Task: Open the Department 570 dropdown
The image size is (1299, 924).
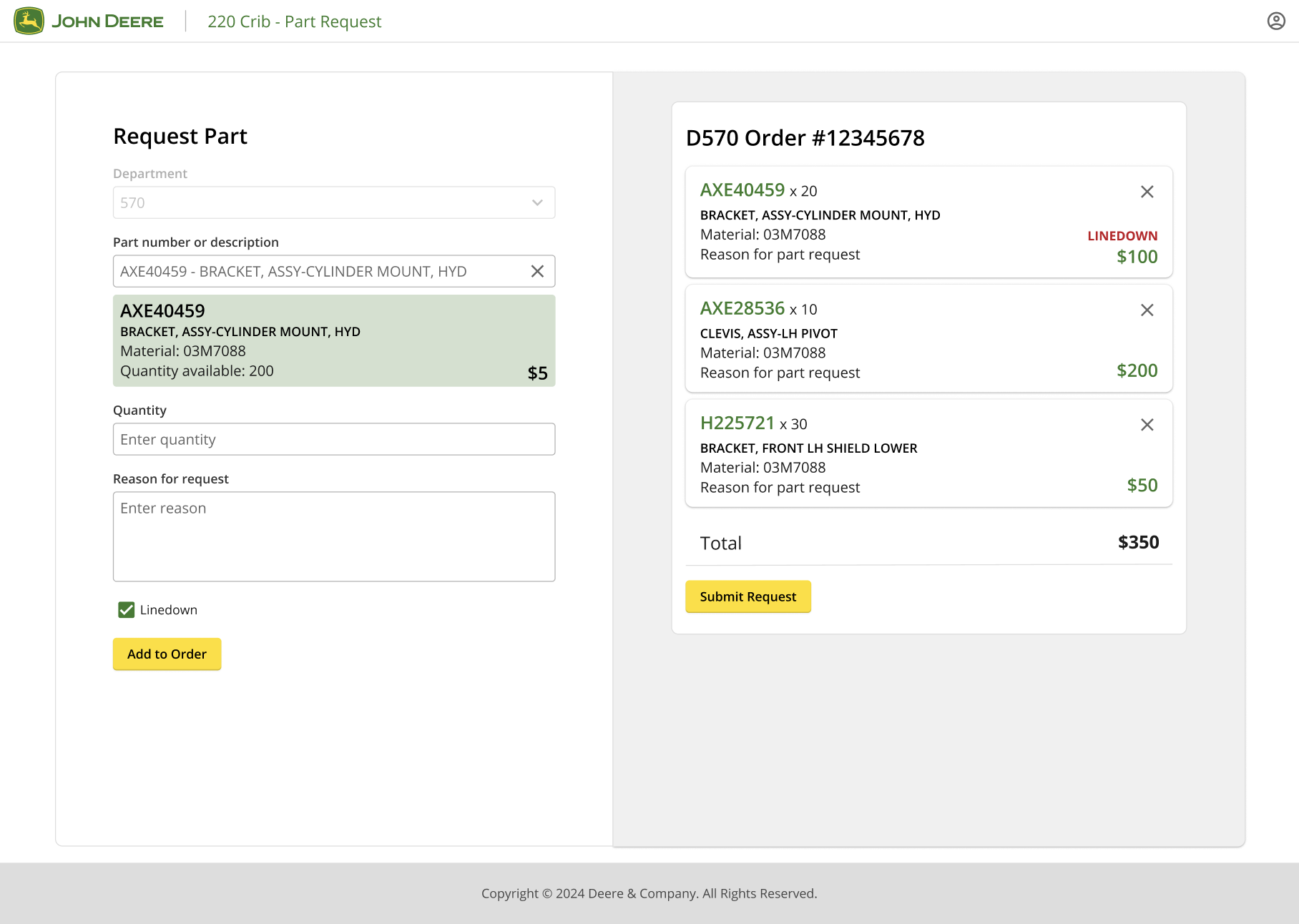Action: coord(334,202)
